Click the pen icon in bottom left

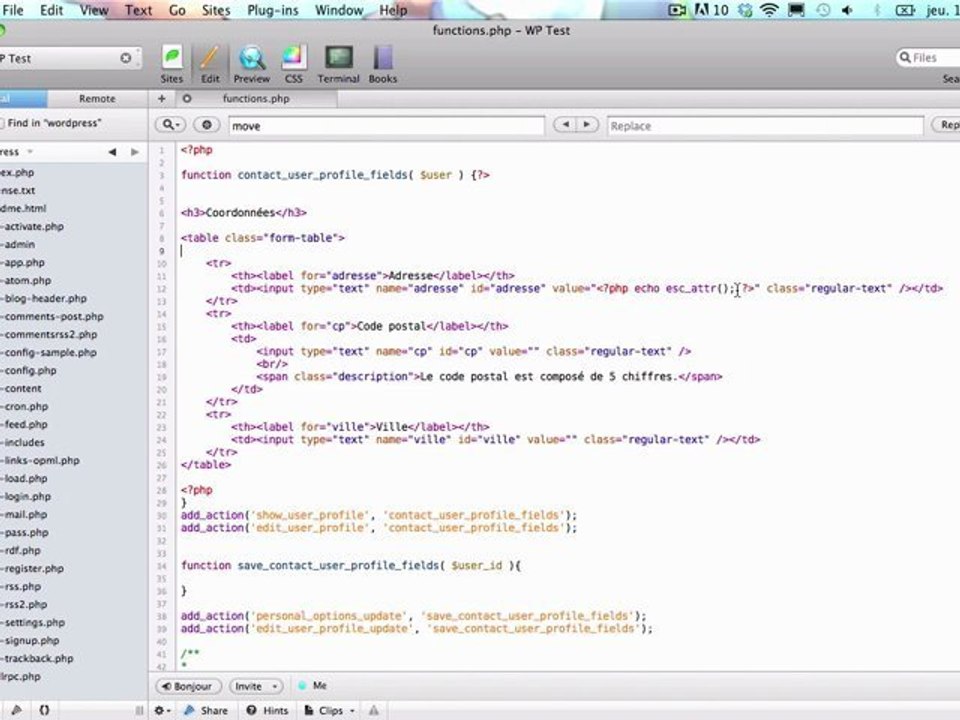17,710
